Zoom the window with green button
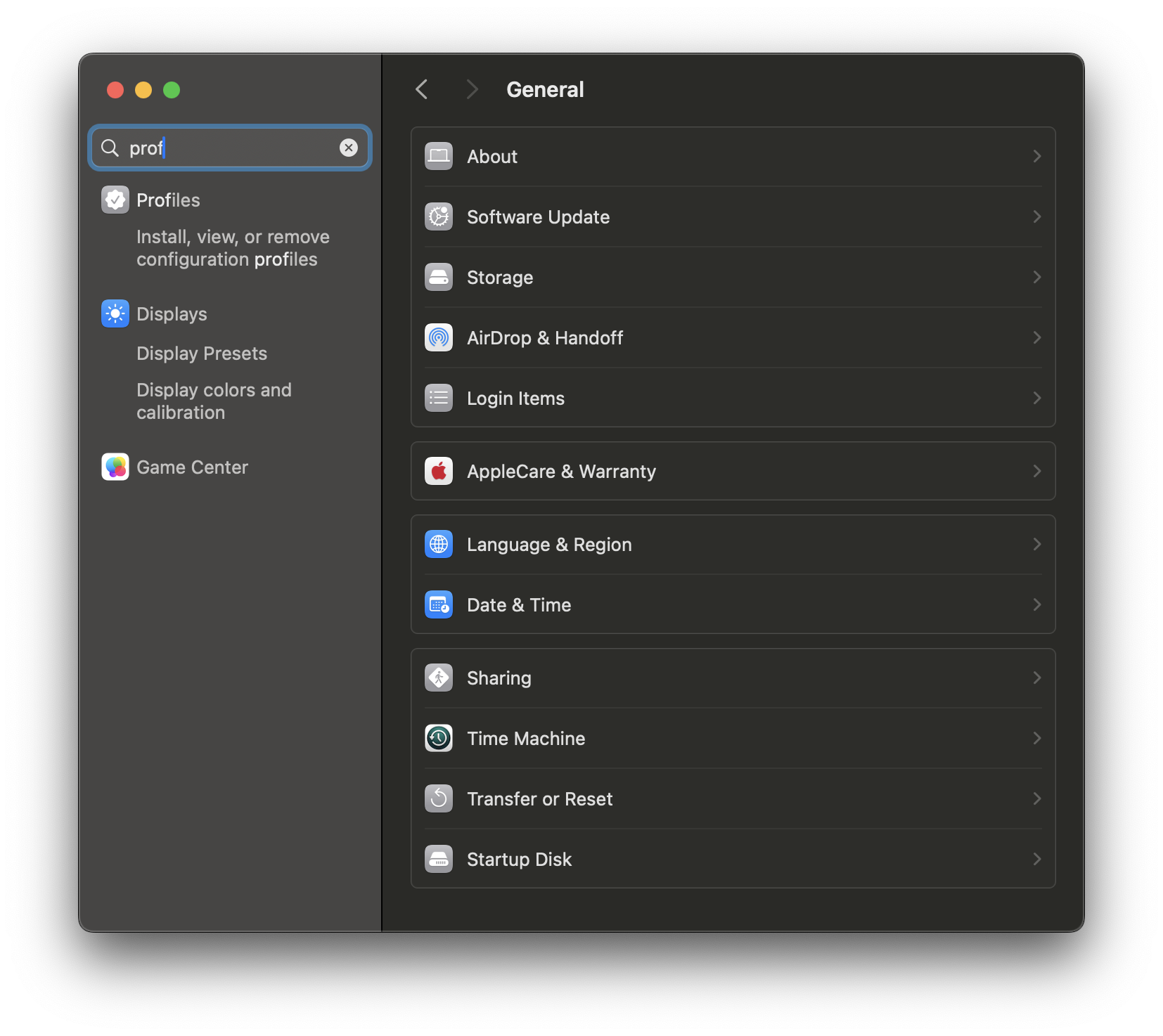This screenshot has width=1163, height=1036. (x=172, y=90)
